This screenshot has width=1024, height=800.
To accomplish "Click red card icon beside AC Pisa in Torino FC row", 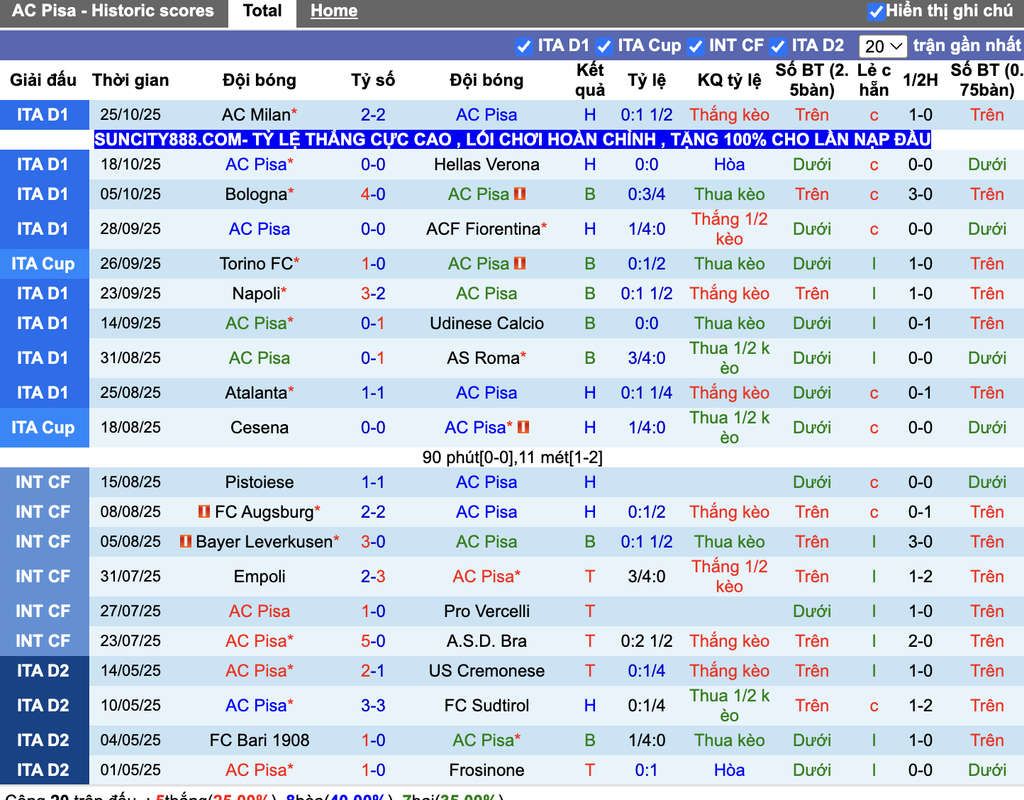I will click(x=520, y=263).
